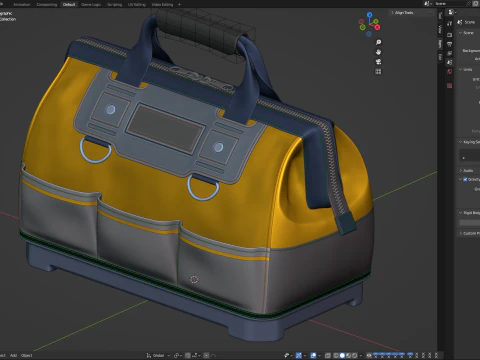
Task: Toggle viewport overlays display
Action: click(313, 355)
